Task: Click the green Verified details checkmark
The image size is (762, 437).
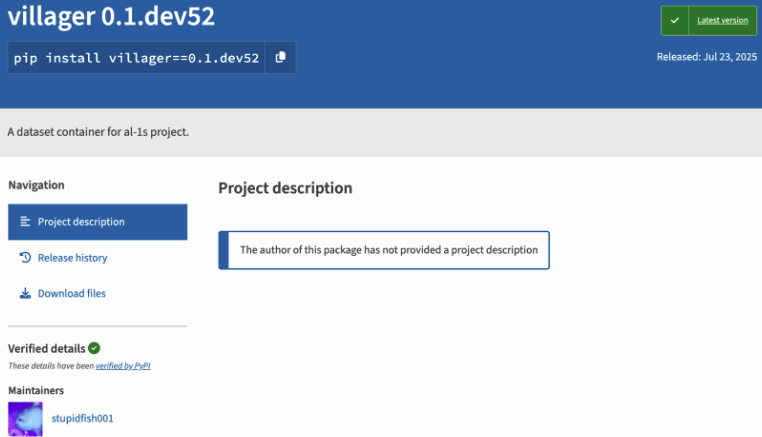Action: pyautogui.click(x=94, y=348)
